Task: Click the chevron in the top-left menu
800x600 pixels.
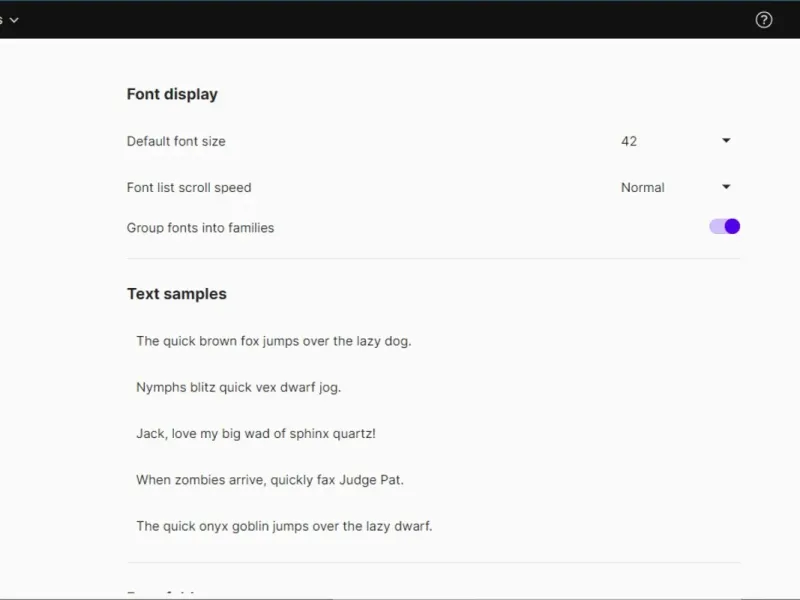Action: point(14,20)
